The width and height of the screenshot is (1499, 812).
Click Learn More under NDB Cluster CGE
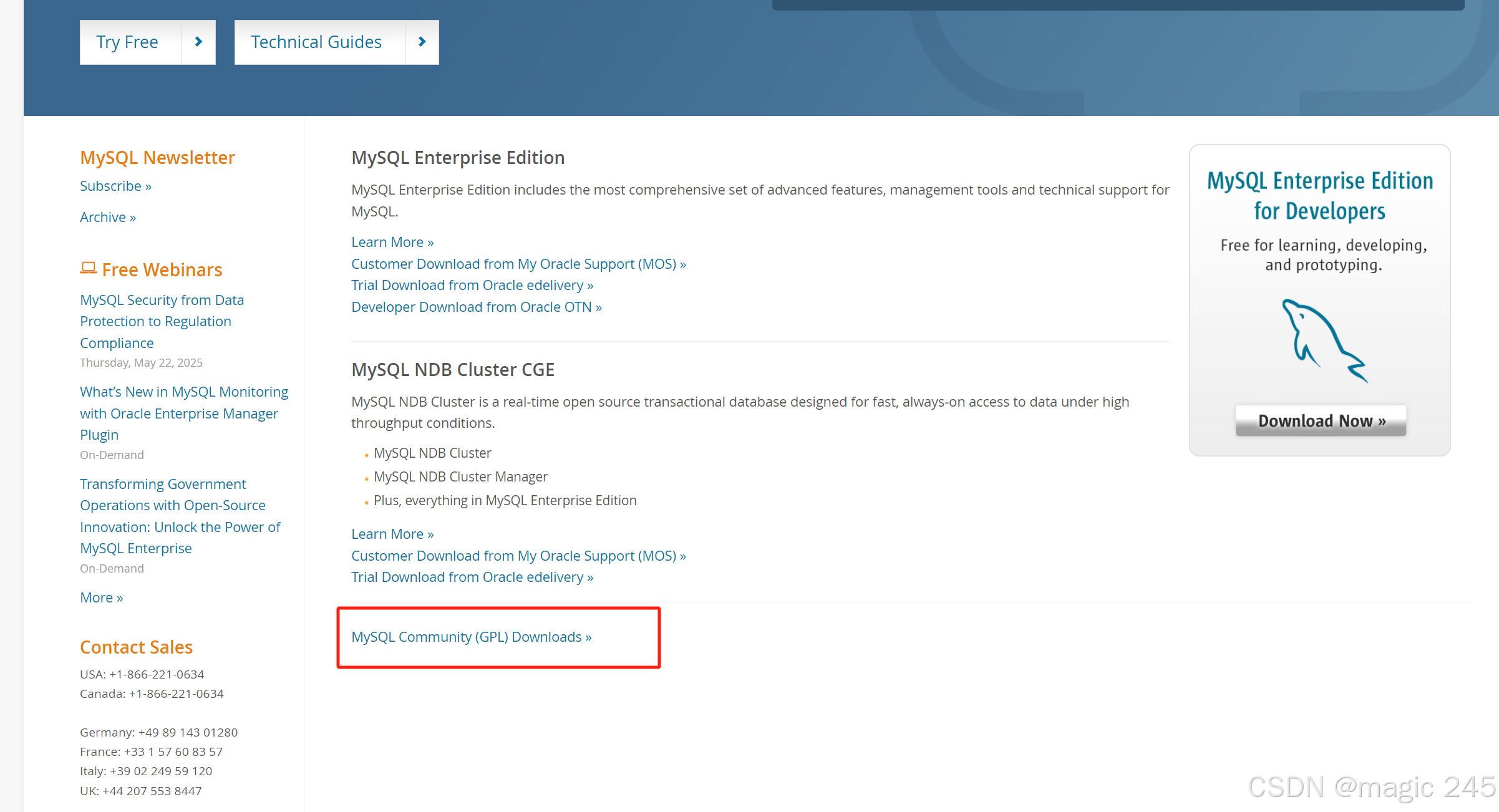(x=392, y=534)
